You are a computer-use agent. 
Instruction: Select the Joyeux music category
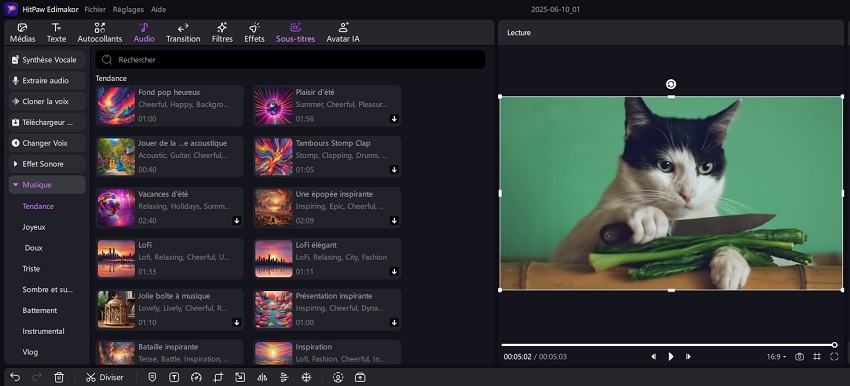34,227
